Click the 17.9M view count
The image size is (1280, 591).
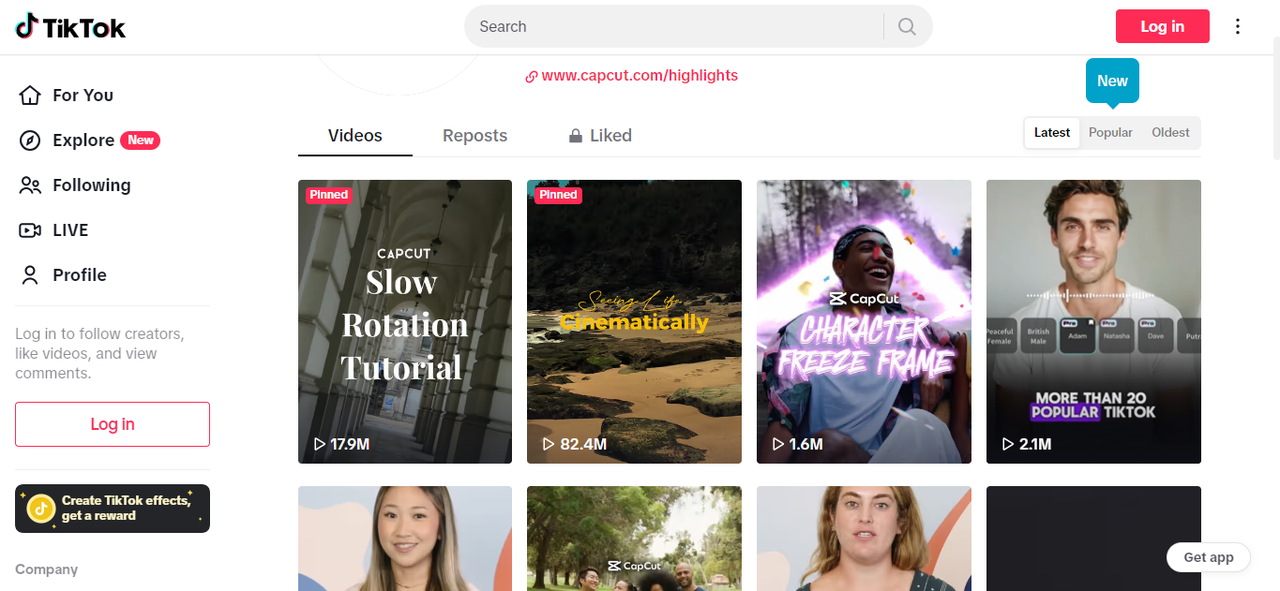[350, 444]
